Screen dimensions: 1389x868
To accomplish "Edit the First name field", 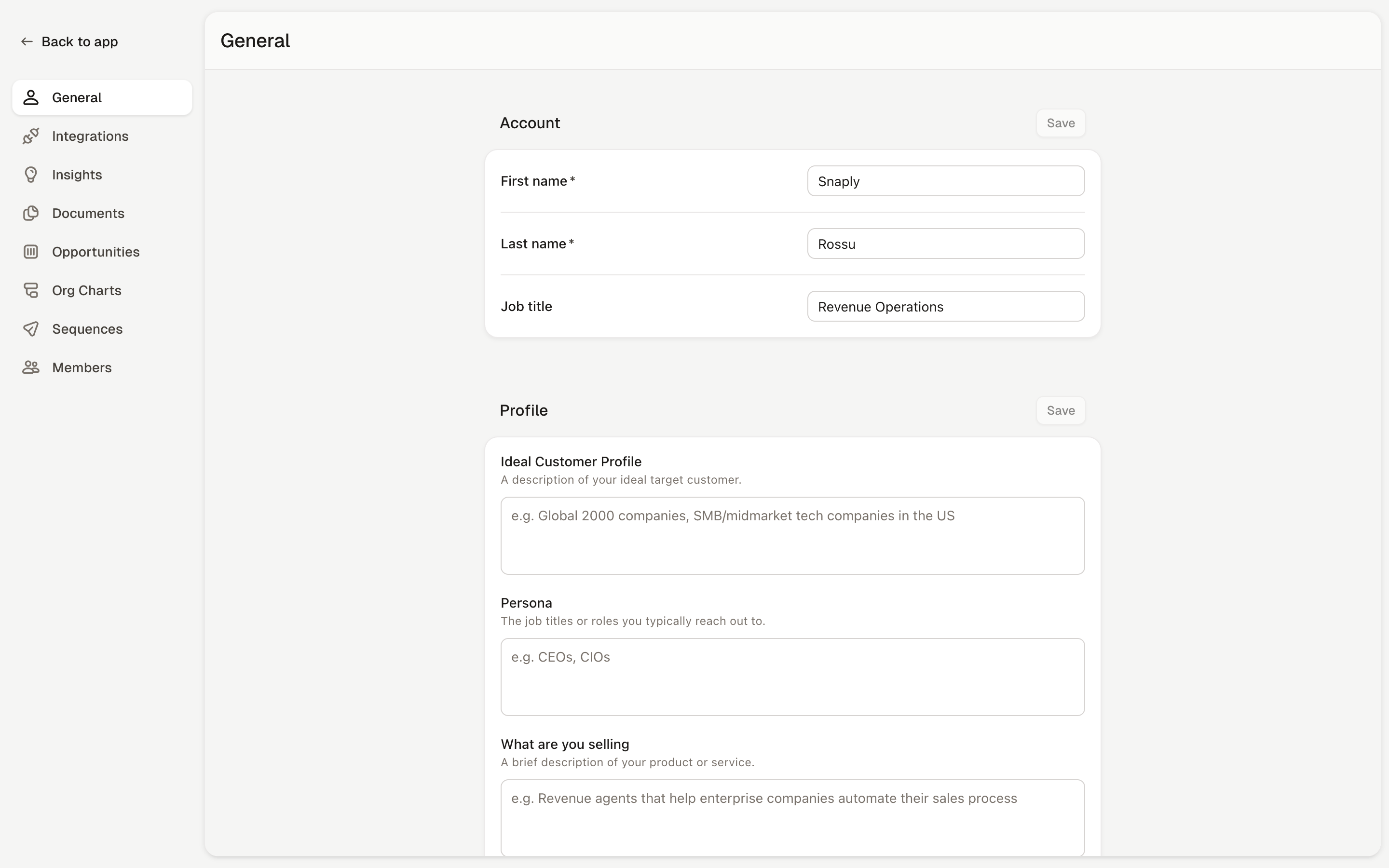I will coord(945,181).
